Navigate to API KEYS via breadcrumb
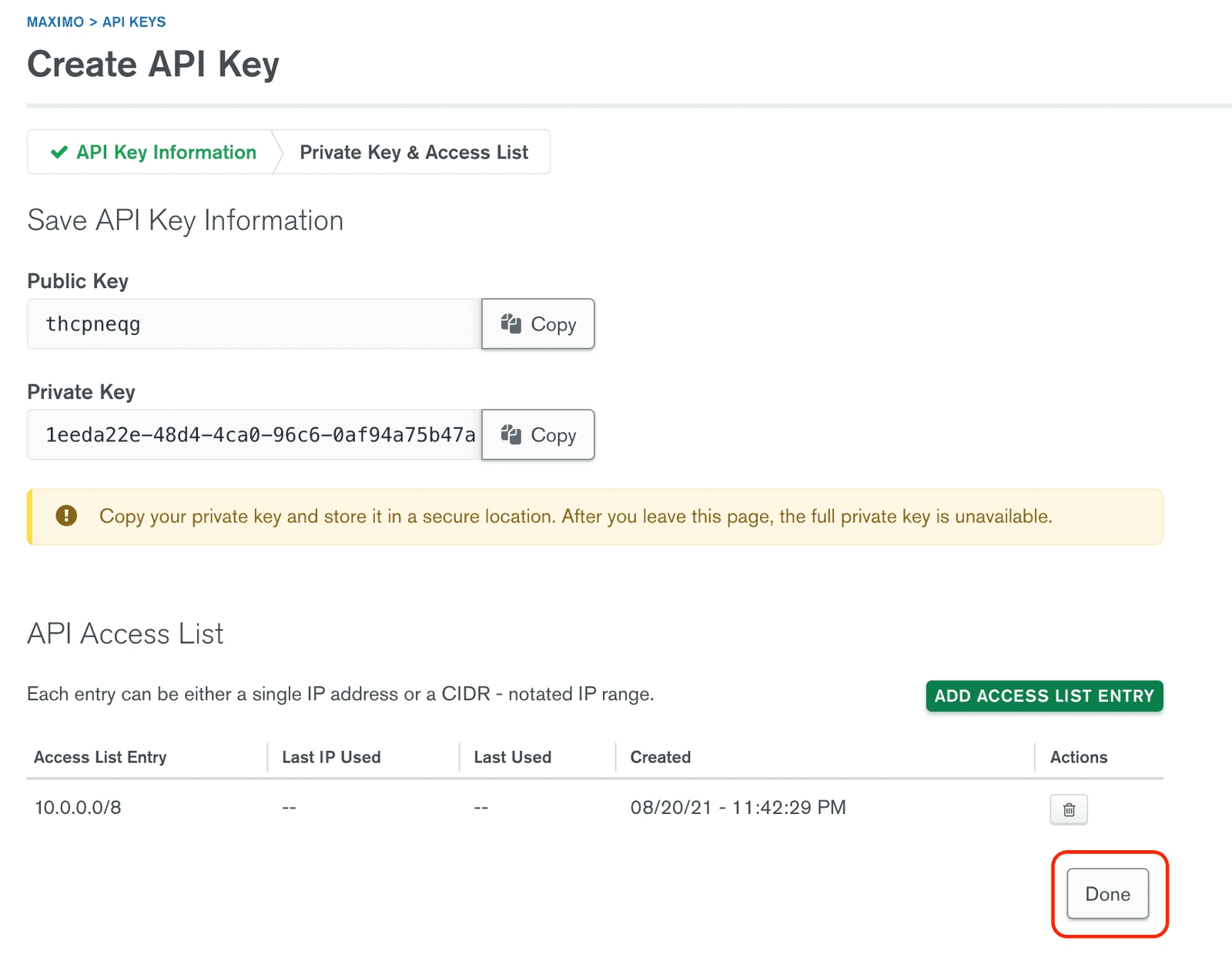 point(133,22)
